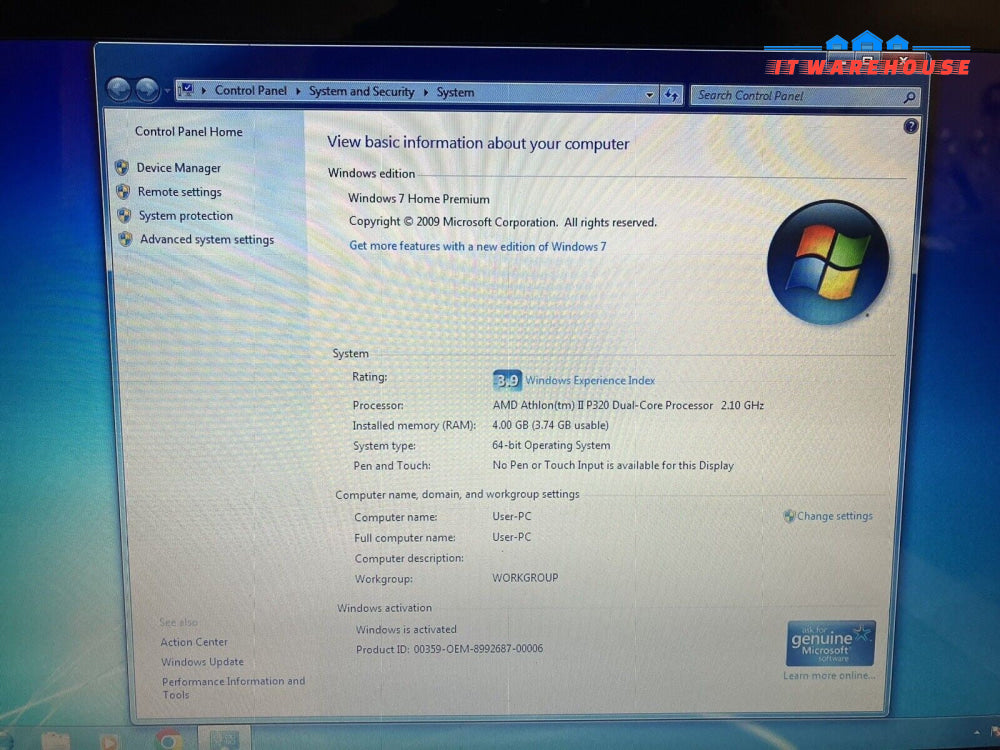Open Device Manager link
Screen dimensions: 1000x750
pyautogui.click(x=179, y=168)
